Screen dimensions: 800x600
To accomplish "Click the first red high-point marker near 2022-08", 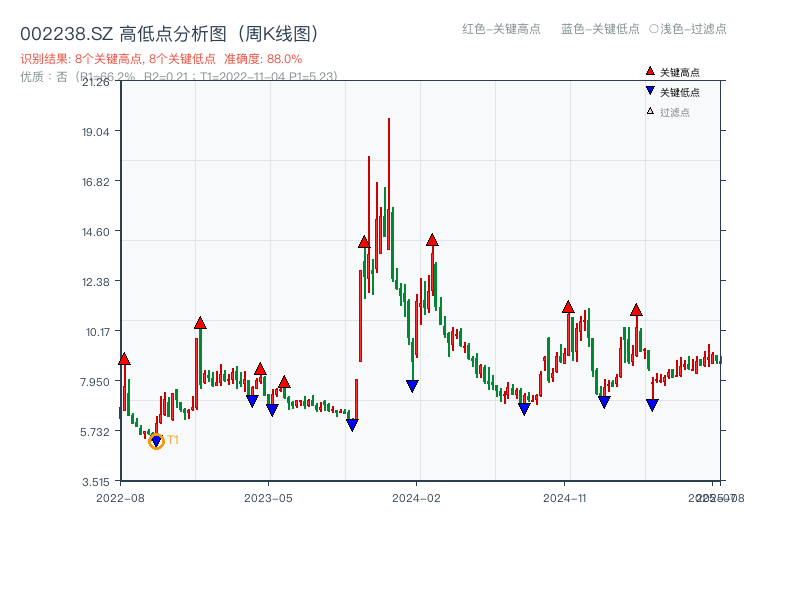I will click(x=124, y=356).
